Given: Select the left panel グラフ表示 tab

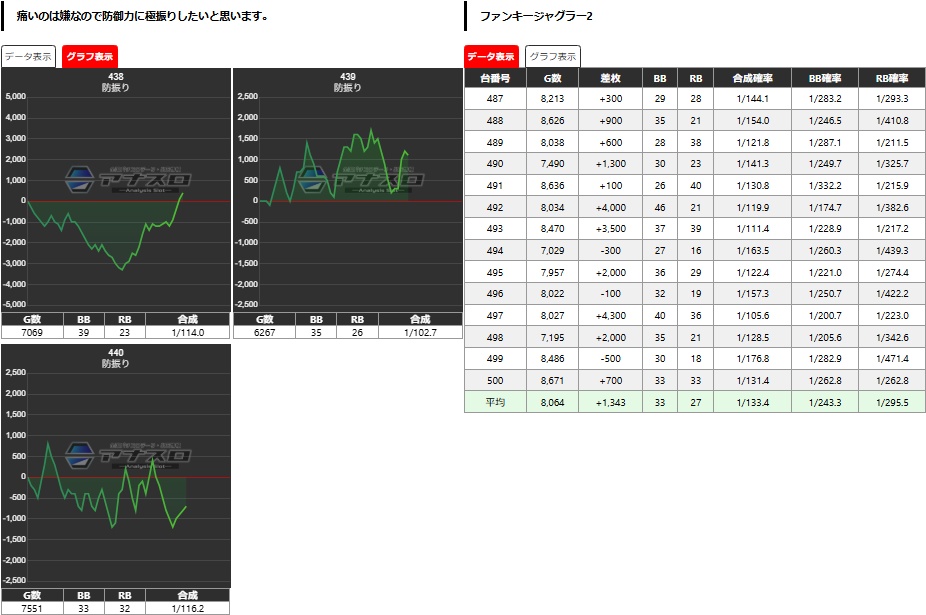Looking at the screenshot, I should pos(90,57).
